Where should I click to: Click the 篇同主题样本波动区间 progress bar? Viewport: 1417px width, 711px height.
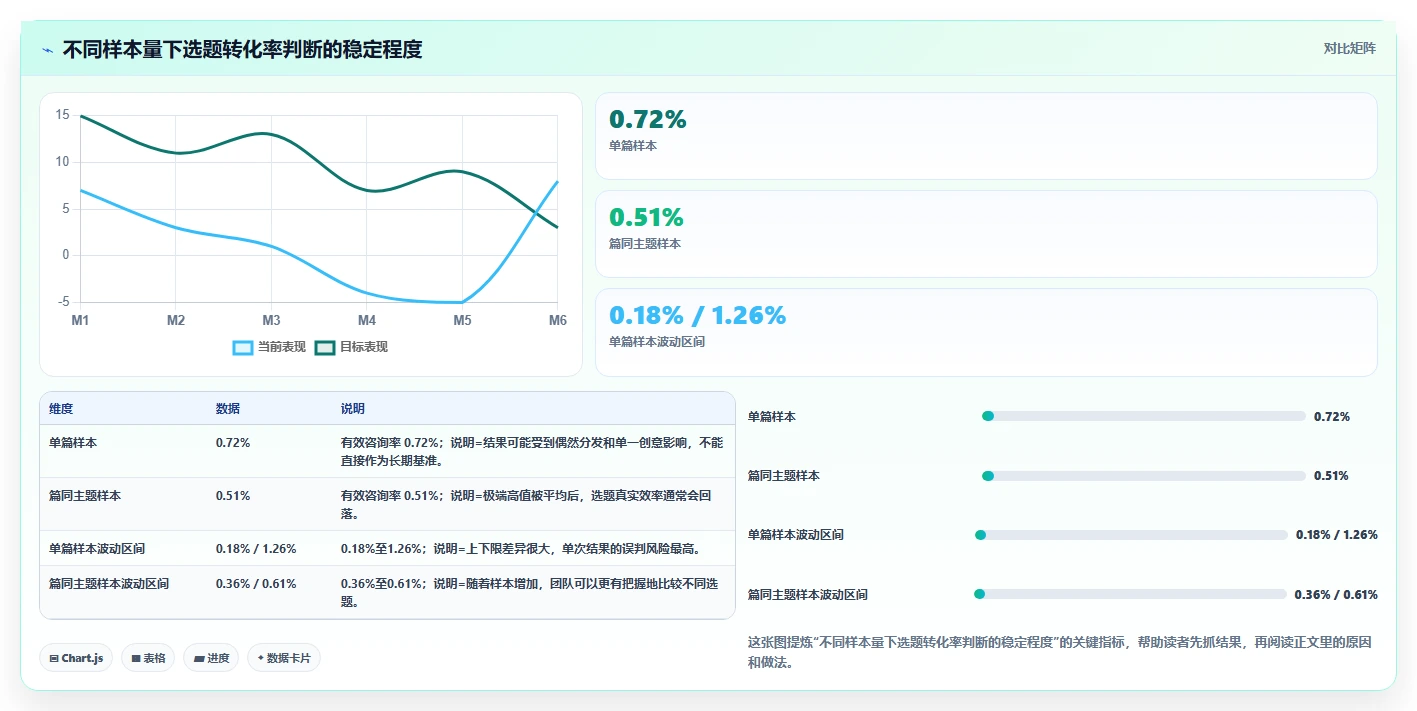click(x=1131, y=594)
